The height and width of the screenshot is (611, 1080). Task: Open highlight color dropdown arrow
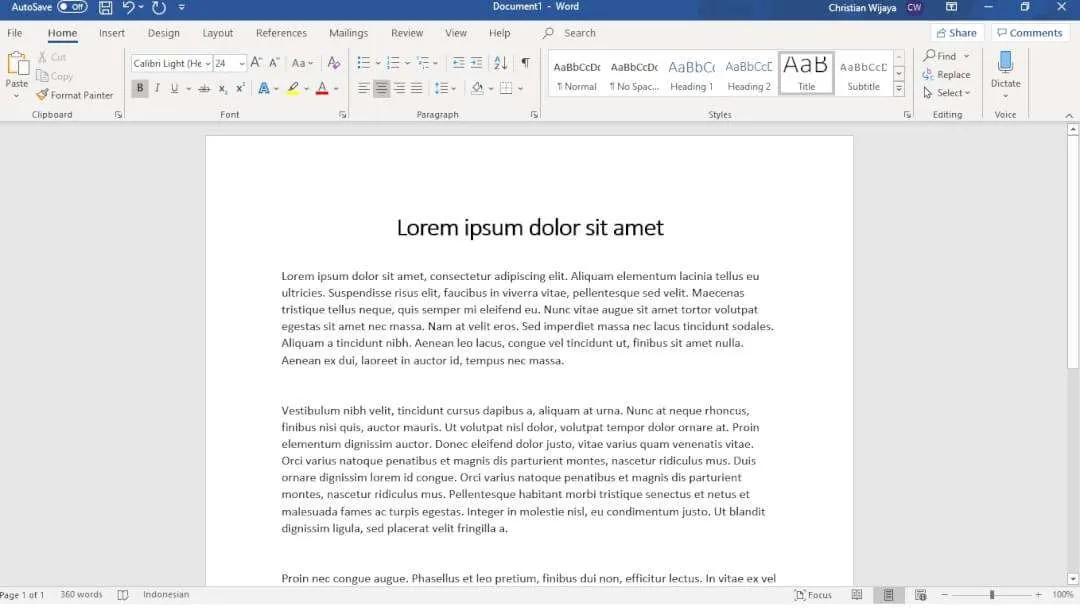coord(307,89)
